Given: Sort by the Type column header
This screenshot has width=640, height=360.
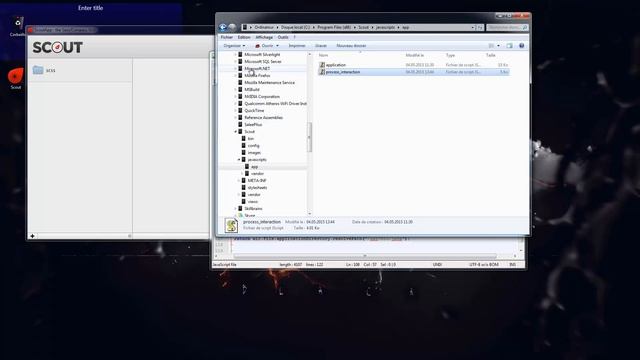Looking at the screenshot, I should [450, 55].
